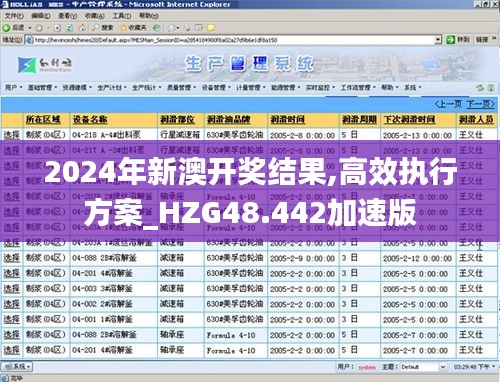
Task: Expand 系统 in the top navigation menu
Action: (x=413, y=88)
